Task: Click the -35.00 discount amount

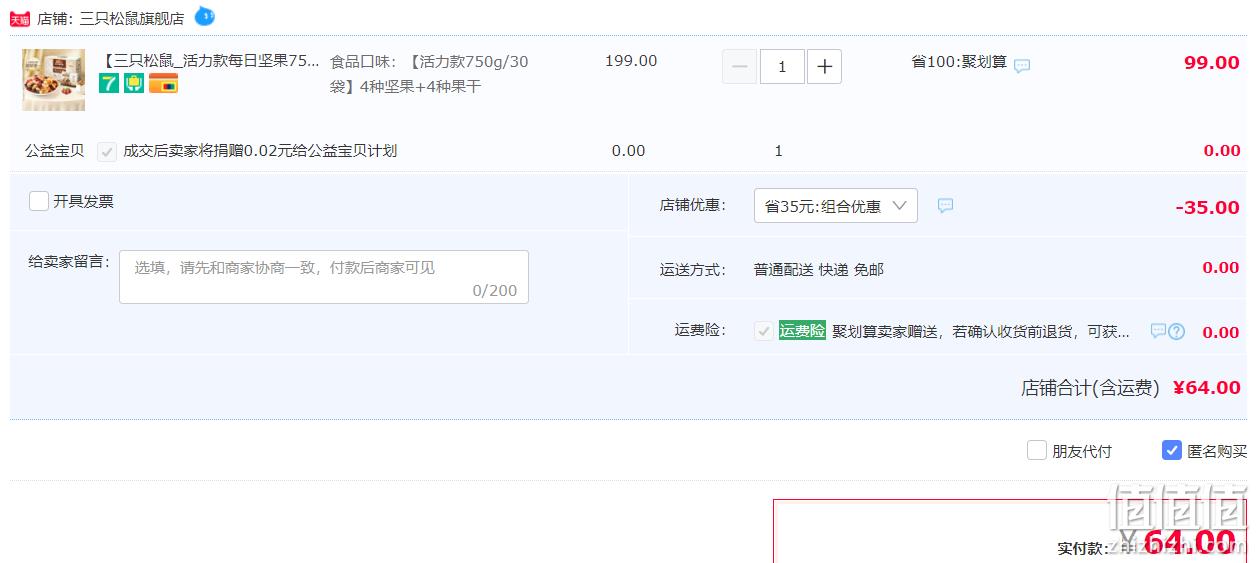Action: point(1208,207)
